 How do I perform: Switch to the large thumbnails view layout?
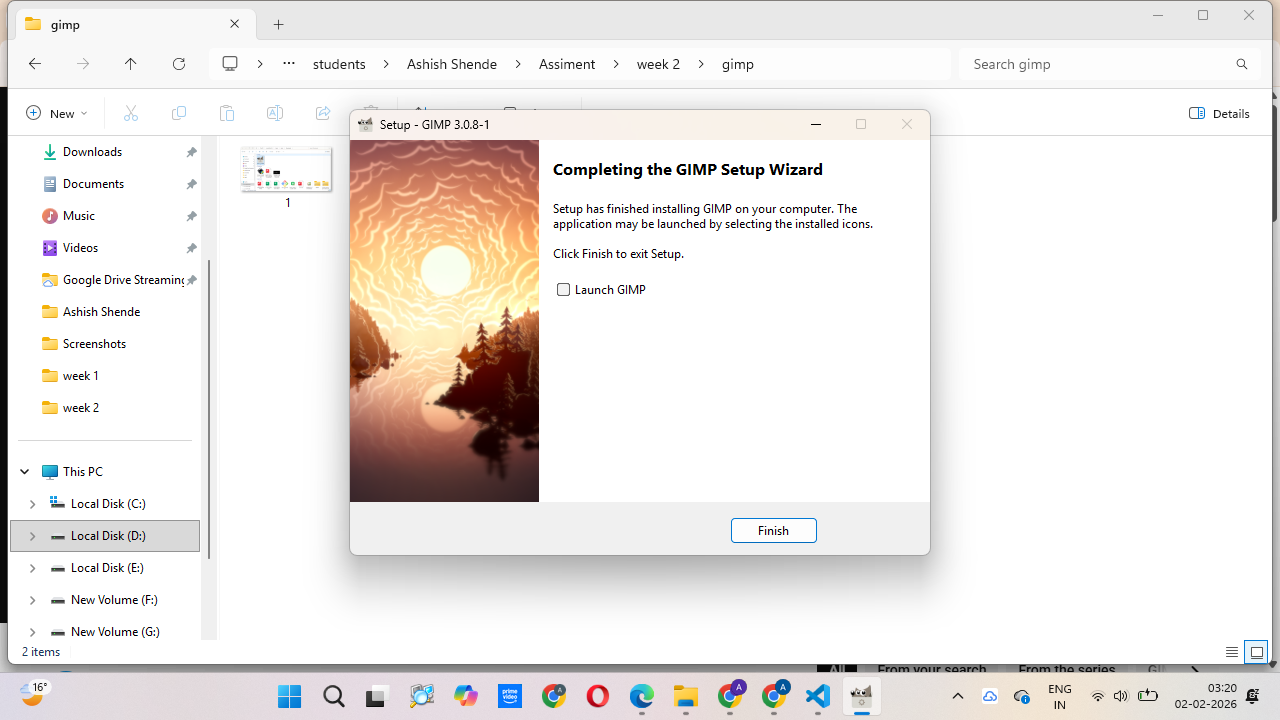1256,652
